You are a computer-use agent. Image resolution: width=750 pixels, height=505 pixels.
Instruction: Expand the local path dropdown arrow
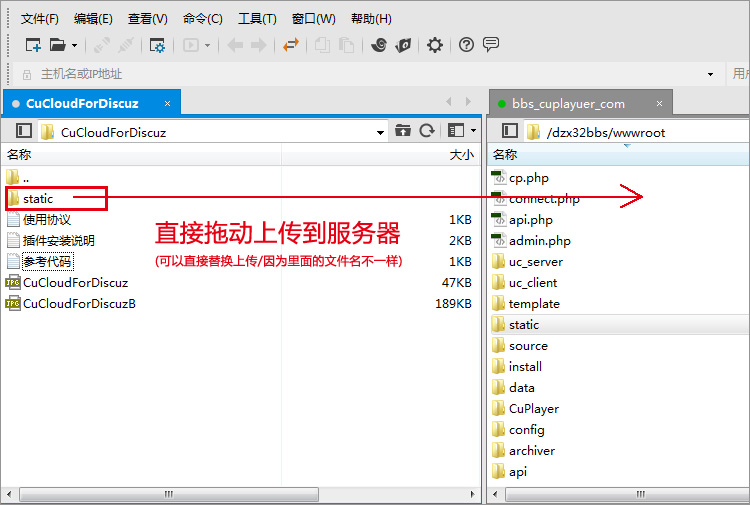380,132
